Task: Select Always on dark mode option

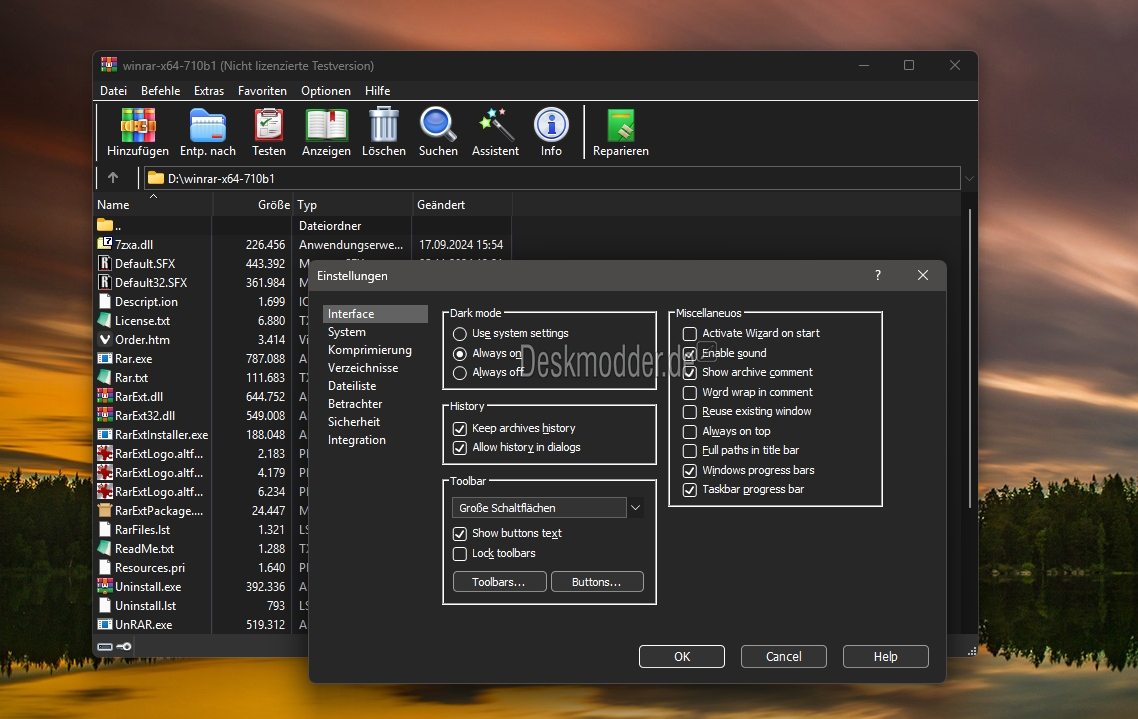Action: pos(459,353)
